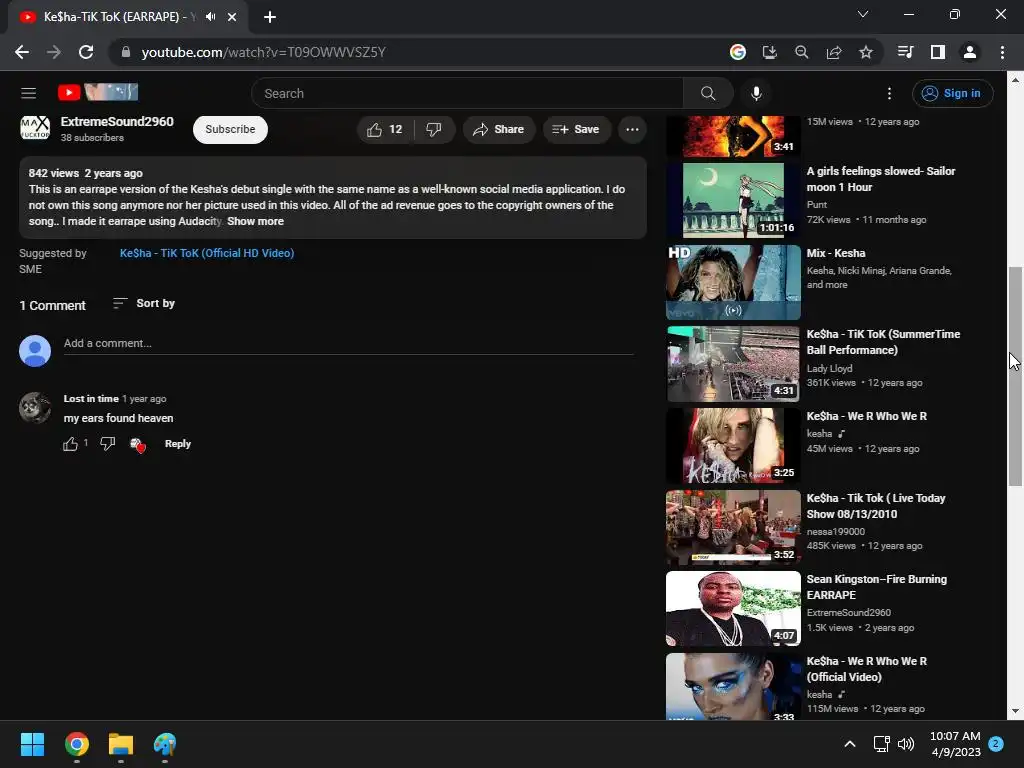Click Lost in time commenter name
This screenshot has height=768, width=1024.
(91, 398)
